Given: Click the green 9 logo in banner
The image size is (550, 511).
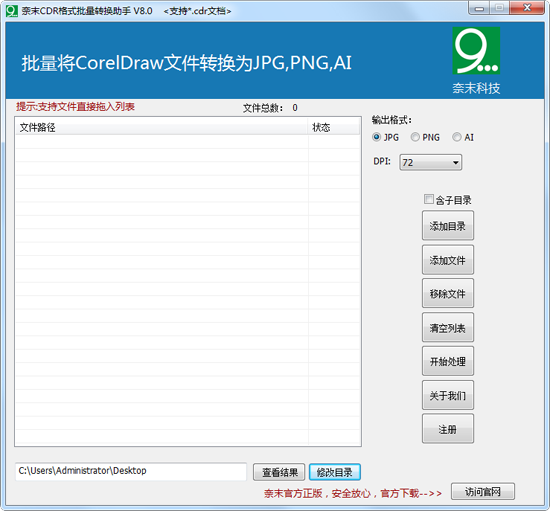Looking at the screenshot, I should click(476, 51).
